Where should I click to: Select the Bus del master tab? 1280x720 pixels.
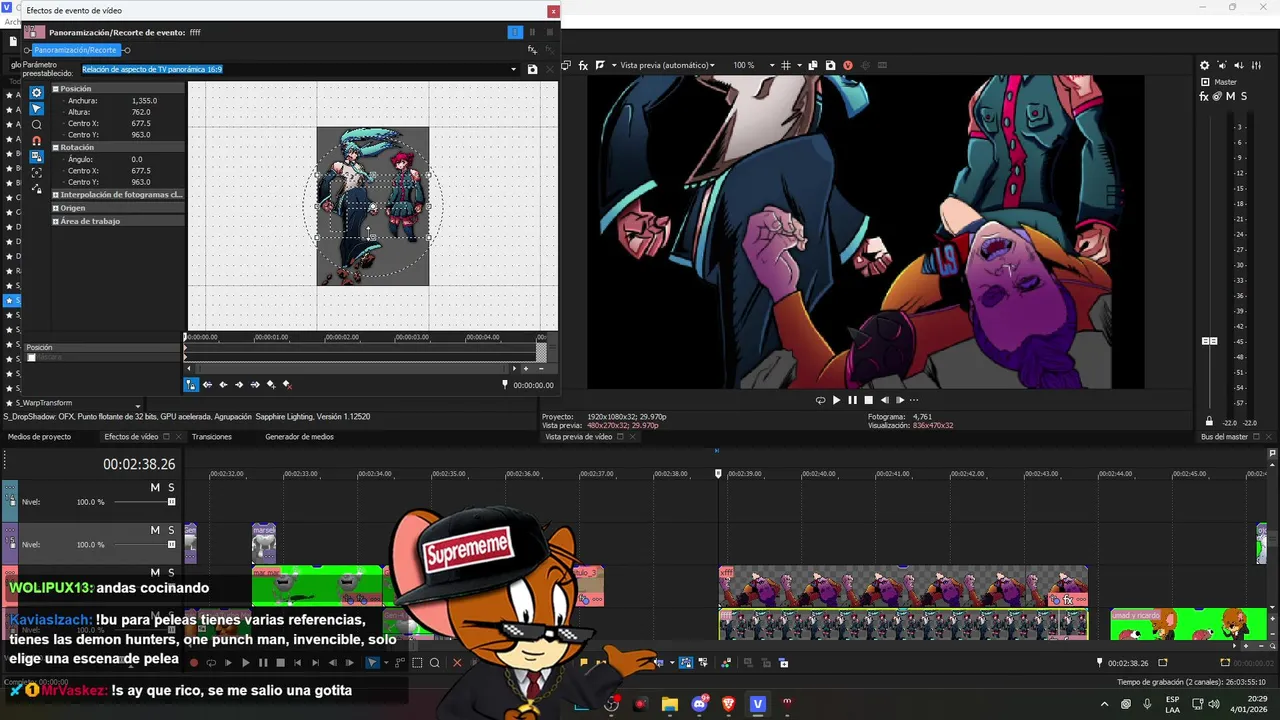(x=1224, y=437)
